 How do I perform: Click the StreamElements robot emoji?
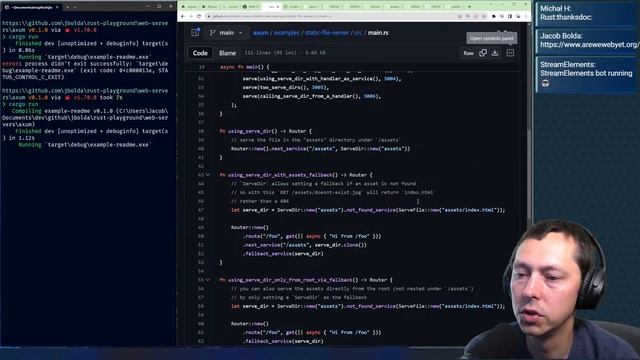tap(545, 83)
